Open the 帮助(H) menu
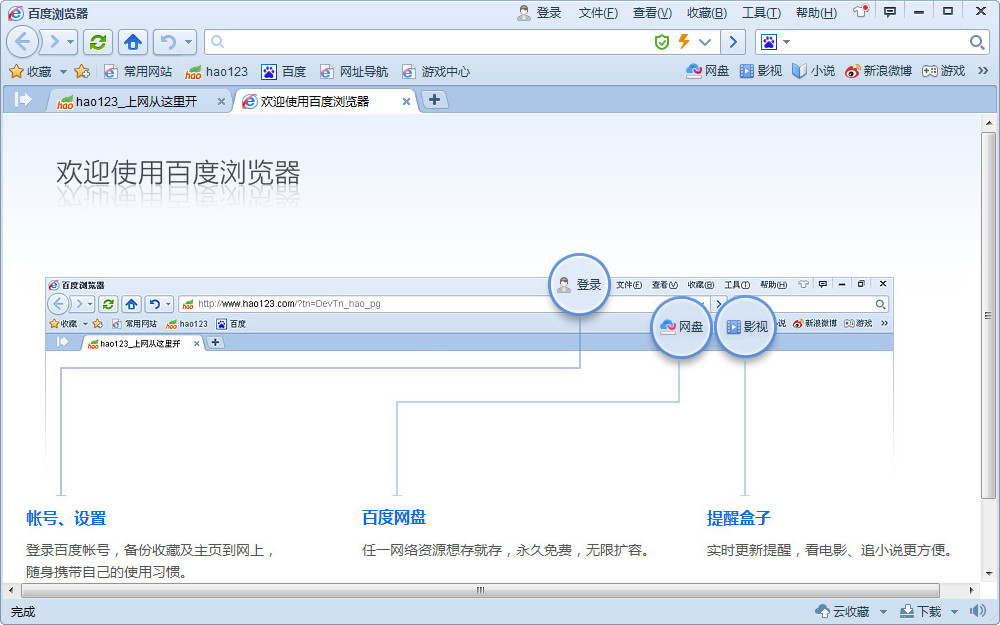This screenshot has width=1000, height=625. tap(816, 13)
